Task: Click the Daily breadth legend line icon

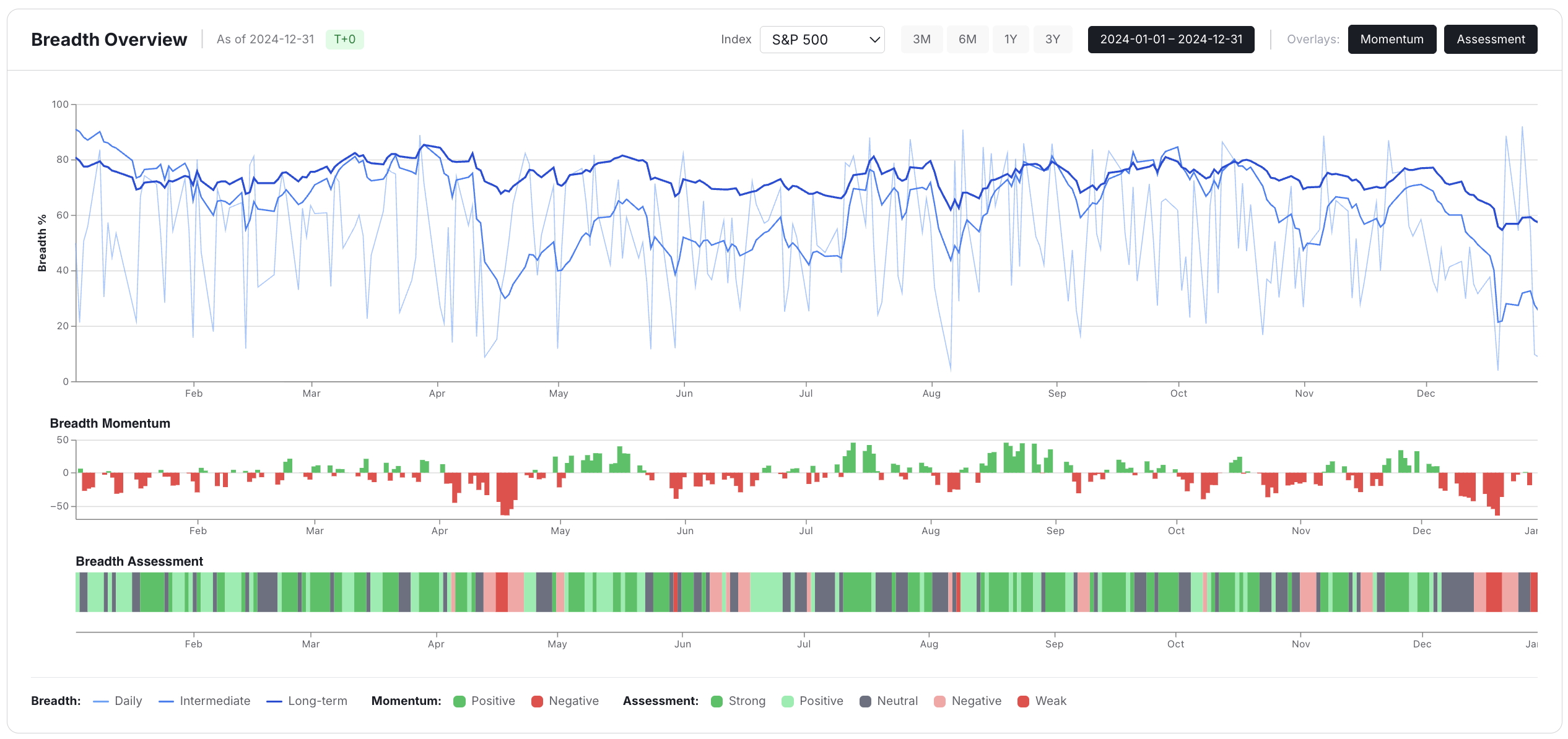Action: (101, 701)
